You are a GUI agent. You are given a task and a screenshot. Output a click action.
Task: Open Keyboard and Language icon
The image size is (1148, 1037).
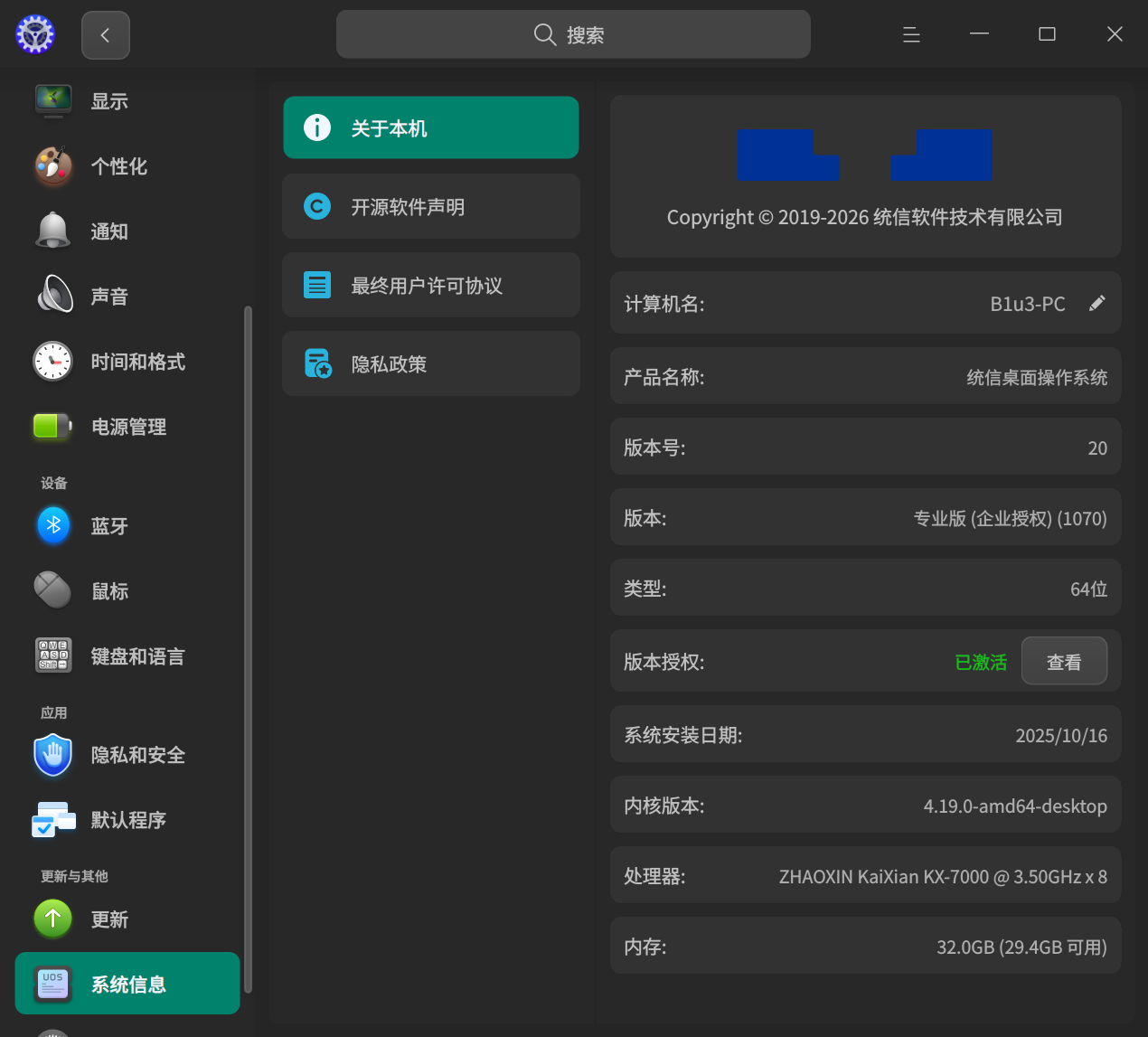pyautogui.click(x=53, y=655)
